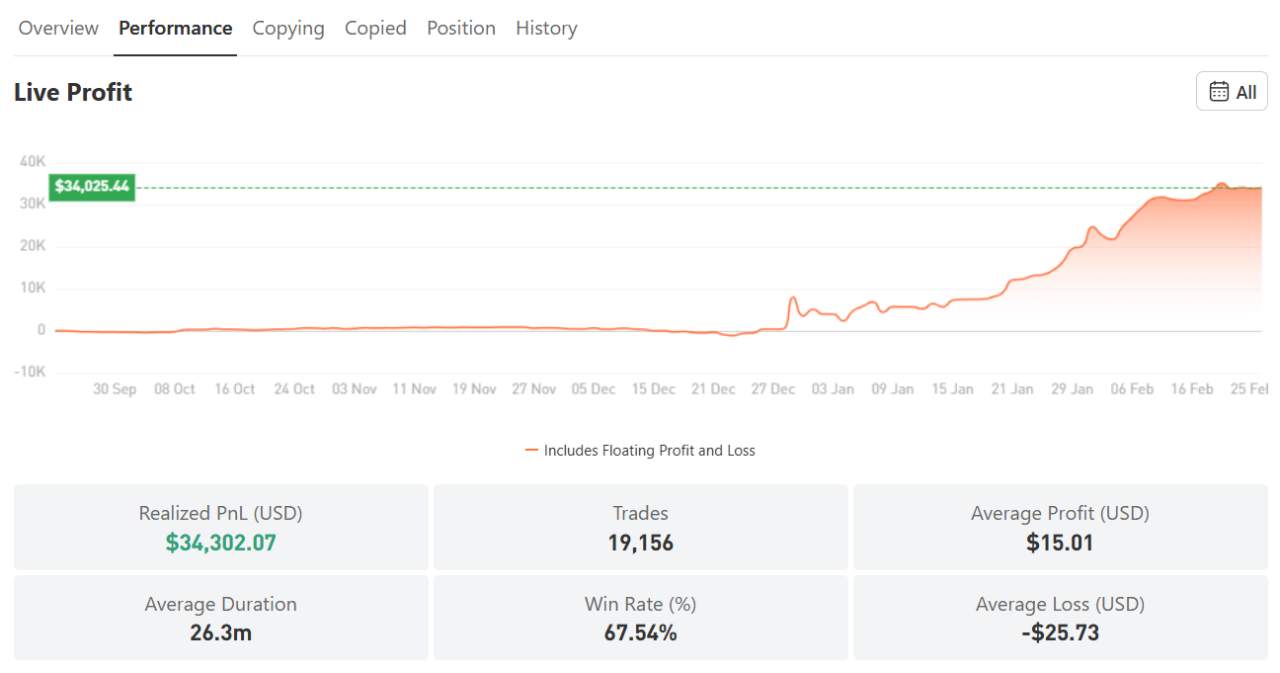
Task: View the Copied tab
Action: coord(375,28)
